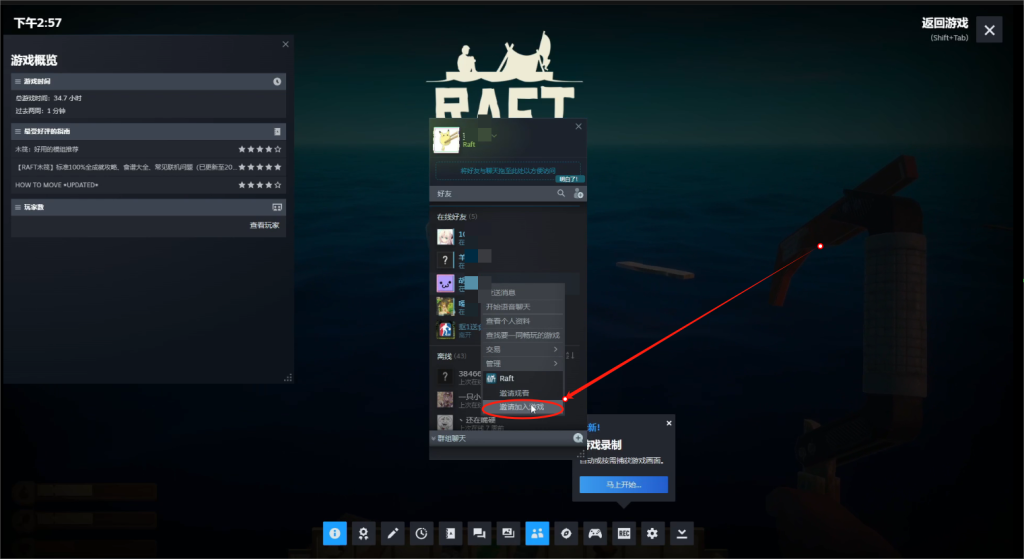The height and width of the screenshot is (559, 1024).
Task: Open the playtime clock icon in toolbar
Action: (x=421, y=534)
